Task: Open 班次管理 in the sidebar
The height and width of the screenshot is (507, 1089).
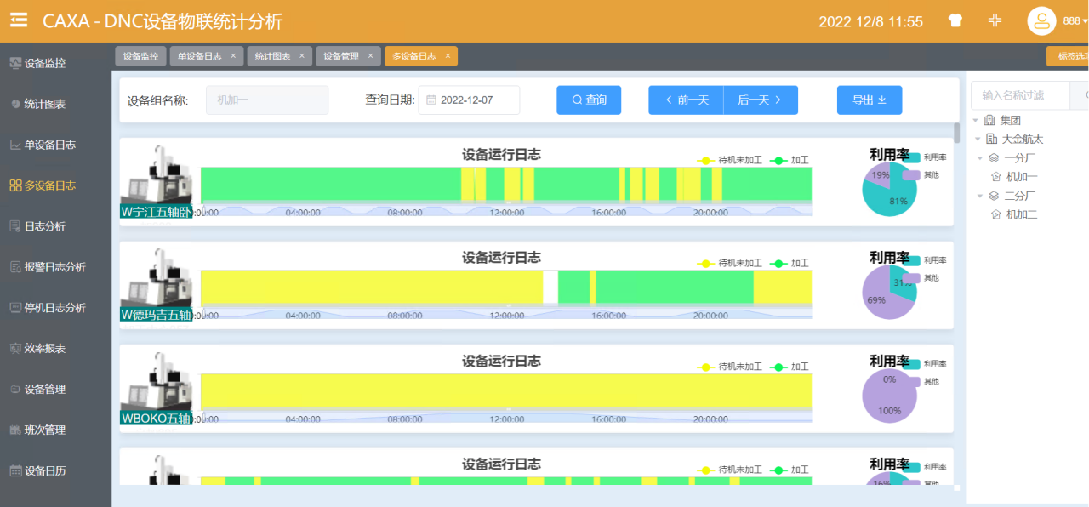Action: pos(46,430)
